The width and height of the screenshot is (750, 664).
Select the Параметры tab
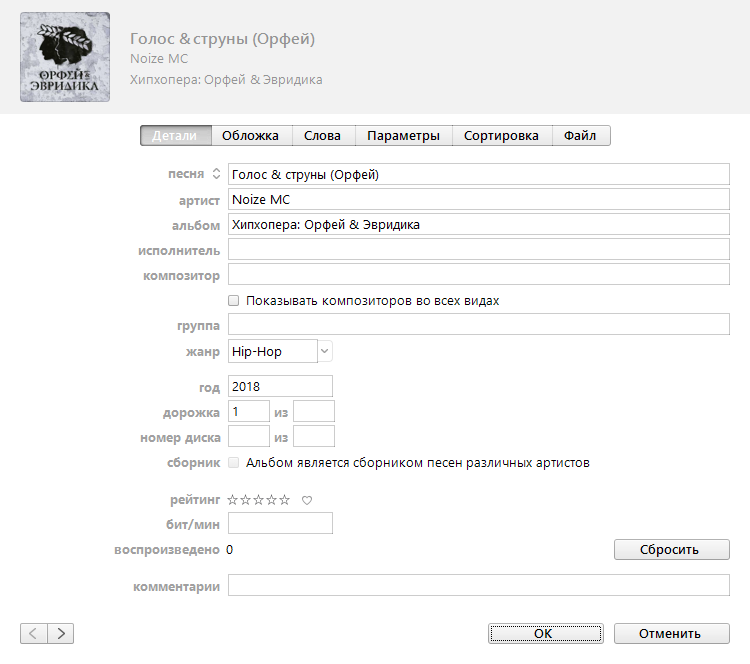(x=403, y=136)
